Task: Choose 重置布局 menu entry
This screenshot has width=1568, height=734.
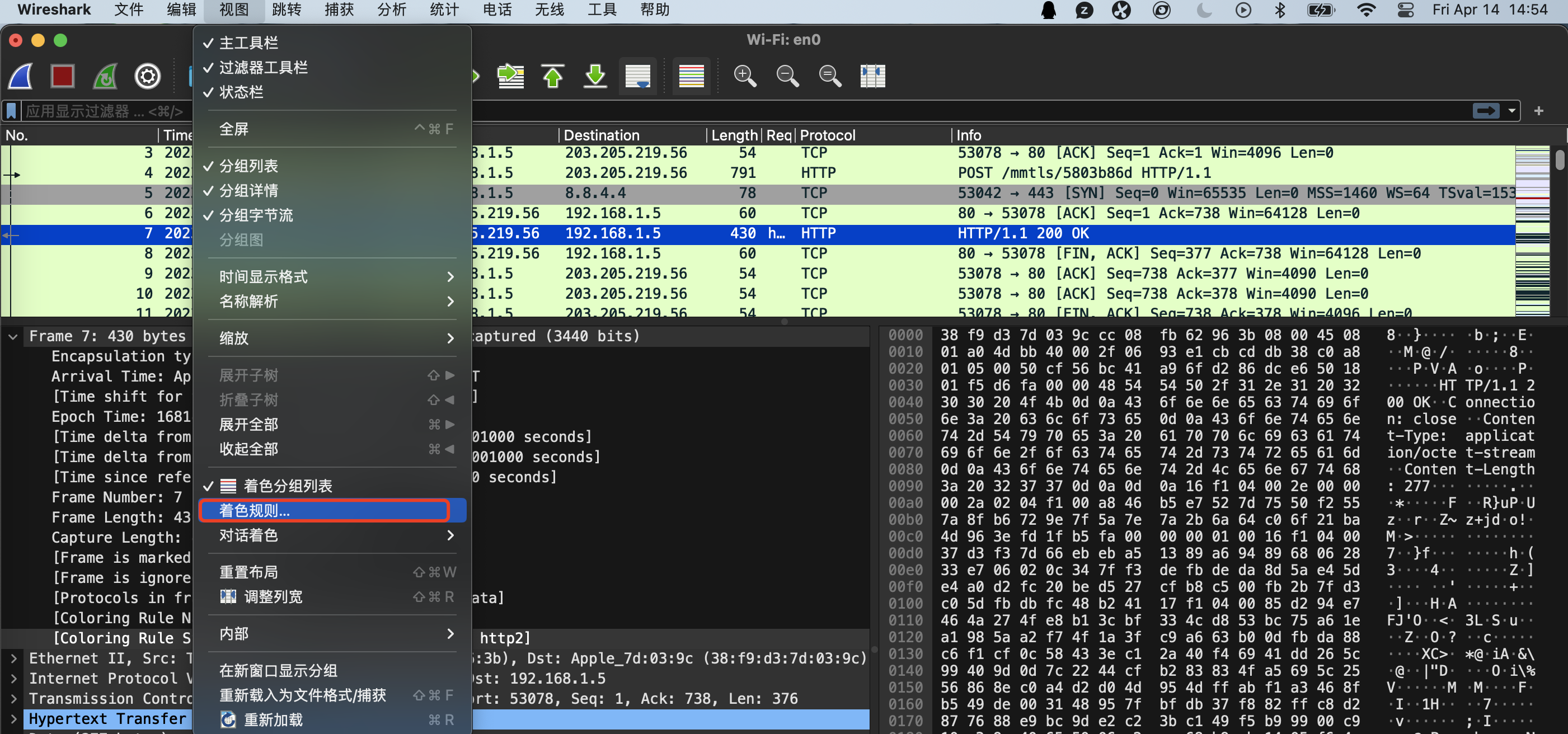Action: (x=332, y=572)
